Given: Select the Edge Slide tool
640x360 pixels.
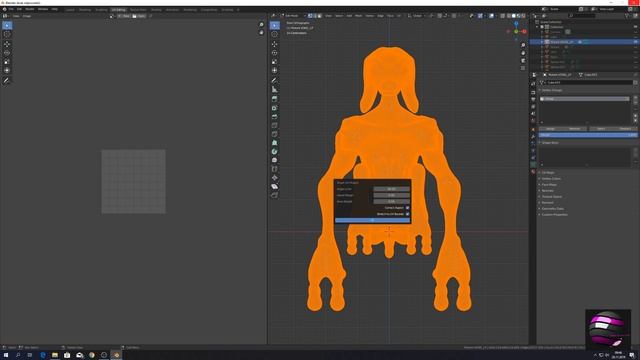Looking at the screenshot, I should point(275,169).
